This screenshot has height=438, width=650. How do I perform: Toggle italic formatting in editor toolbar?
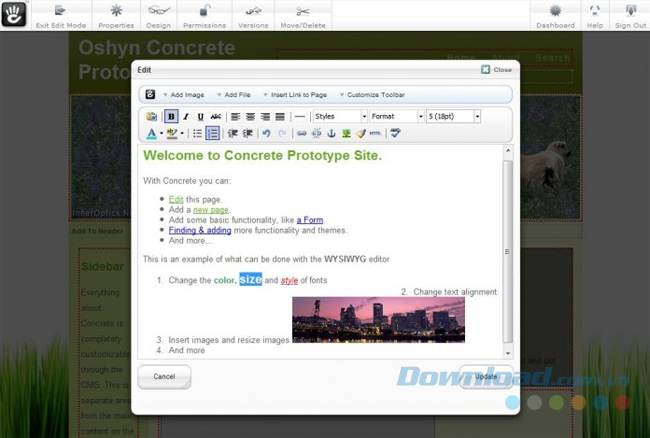[186, 117]
